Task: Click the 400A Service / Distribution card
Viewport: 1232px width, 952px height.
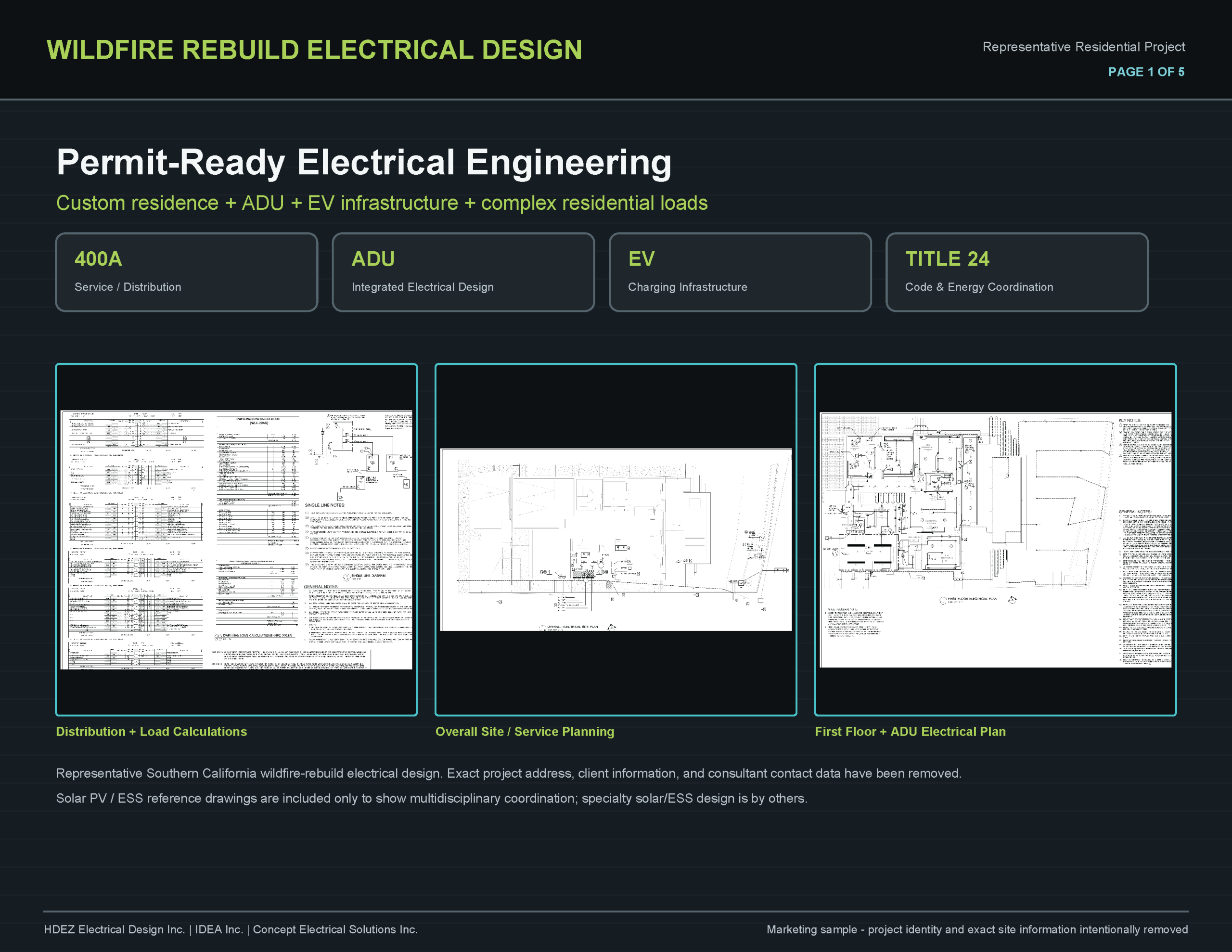Action: (187, 272)
